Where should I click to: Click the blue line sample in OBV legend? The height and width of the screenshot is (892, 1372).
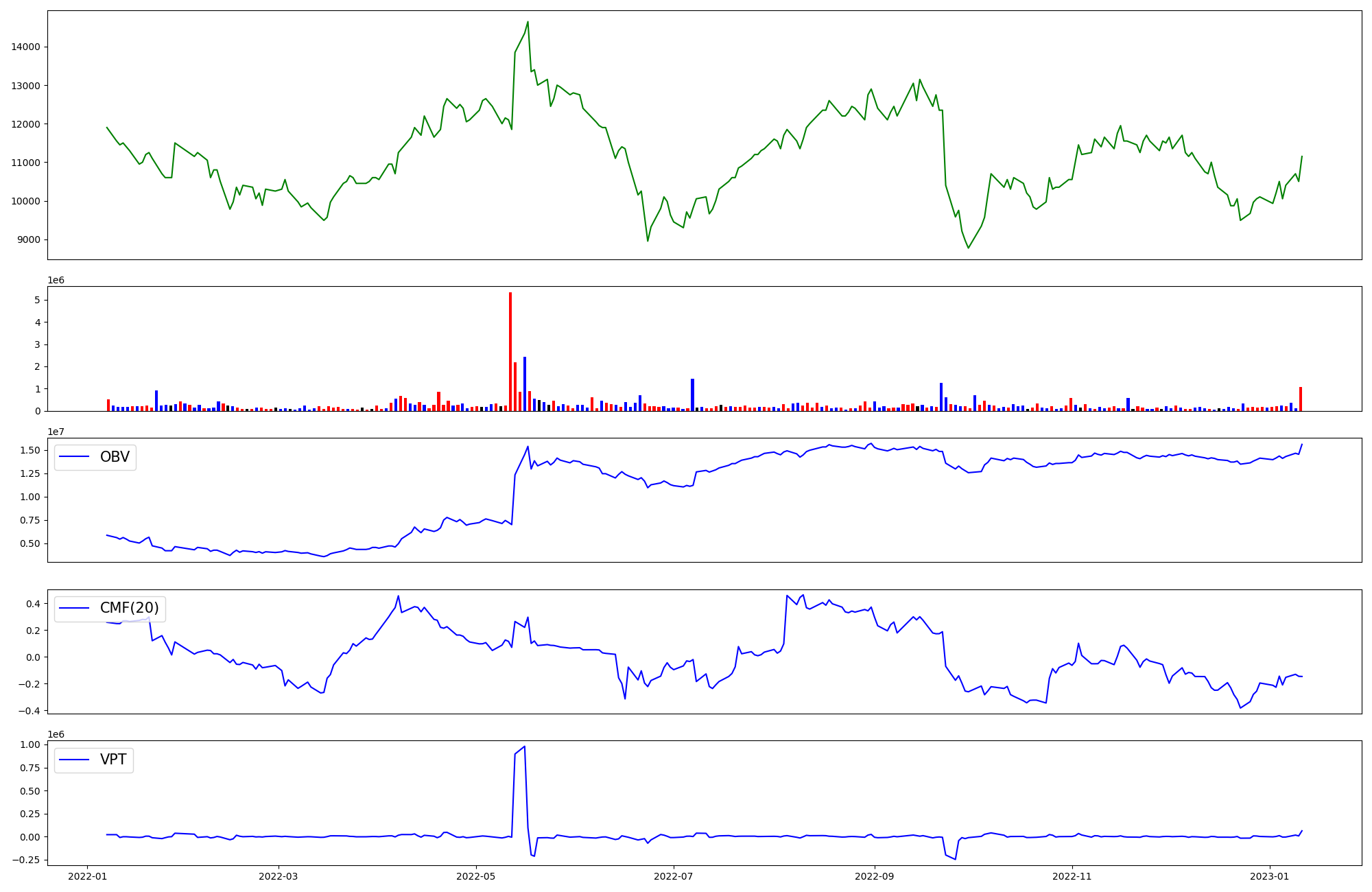point(75,457)
